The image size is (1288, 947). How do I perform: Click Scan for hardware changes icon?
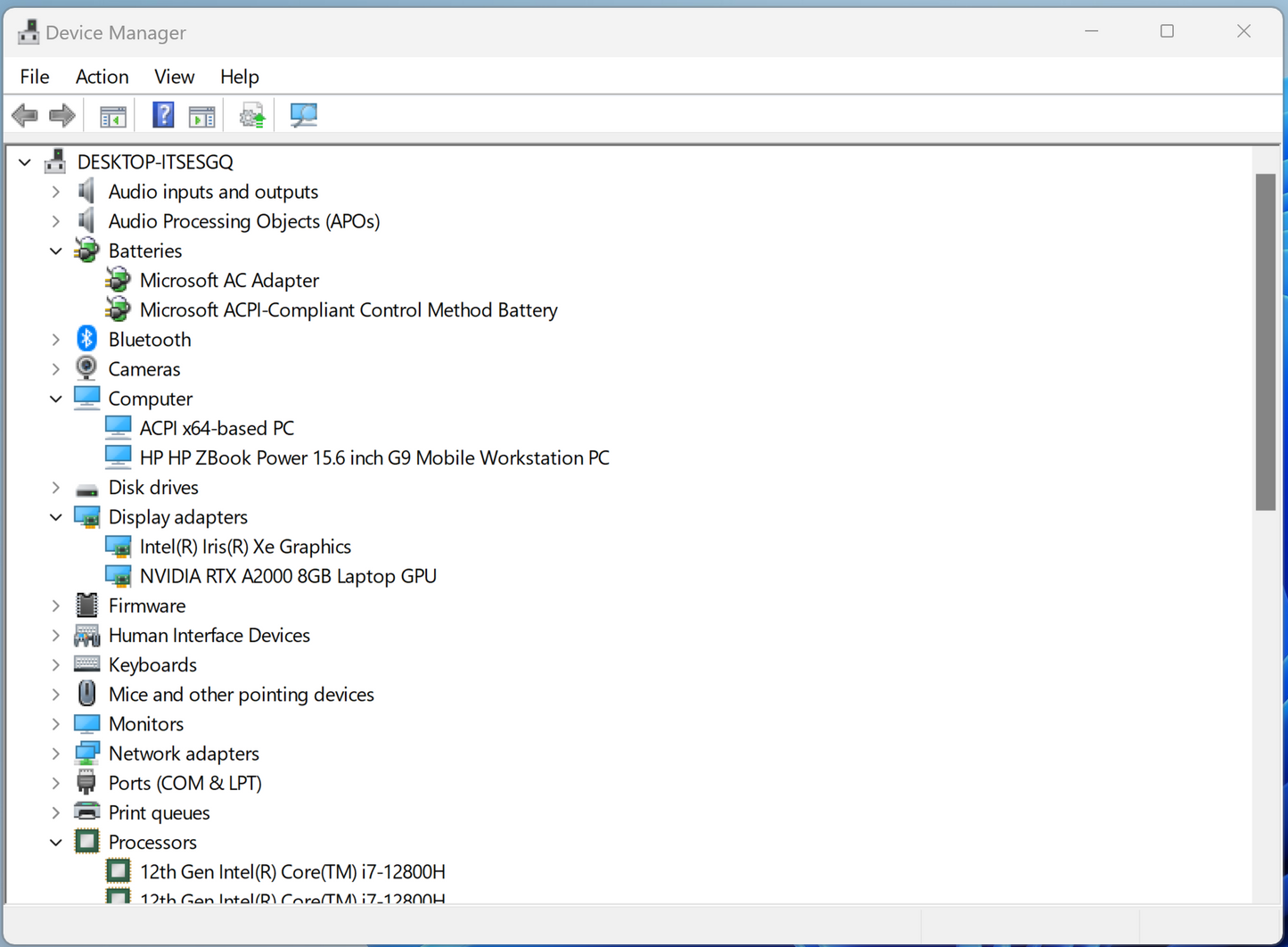(304, 115)
